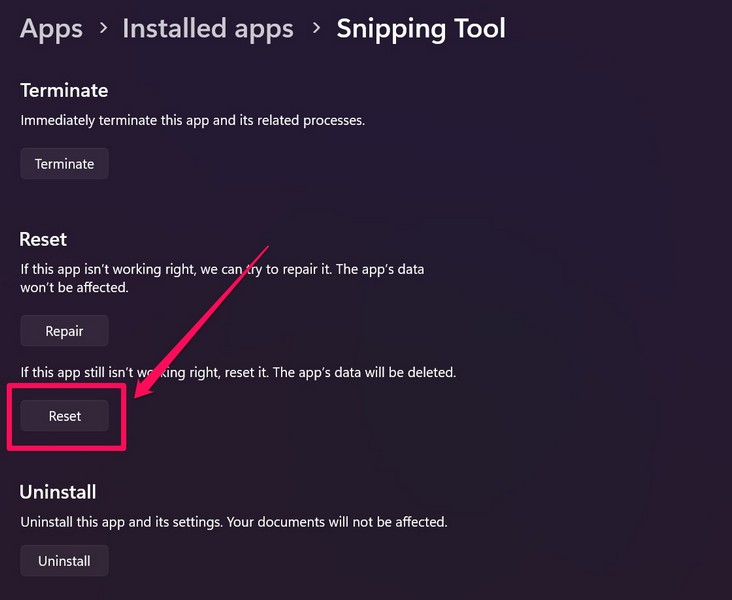Click the Snipping Tool page title
Image resolution: width=732 pixels, height=600 pixels.
pyautogui.click(x=420, y=28)
